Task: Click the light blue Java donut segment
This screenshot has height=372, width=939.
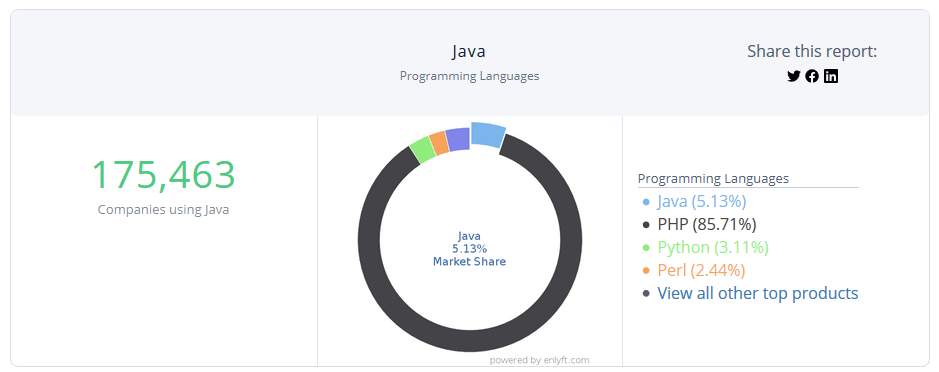Action: tap(488, 134)
